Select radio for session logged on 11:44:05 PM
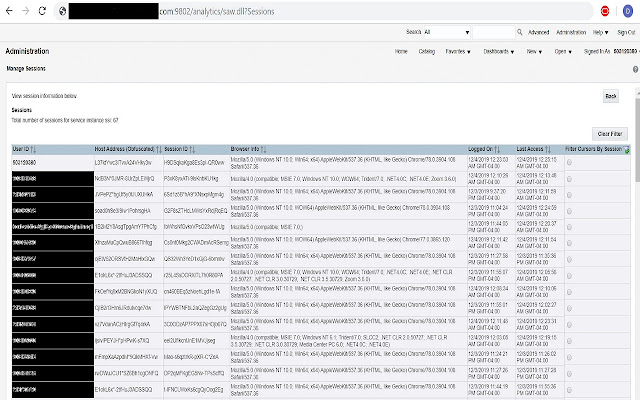The image size is (640, 400). (x=569, y=227)
